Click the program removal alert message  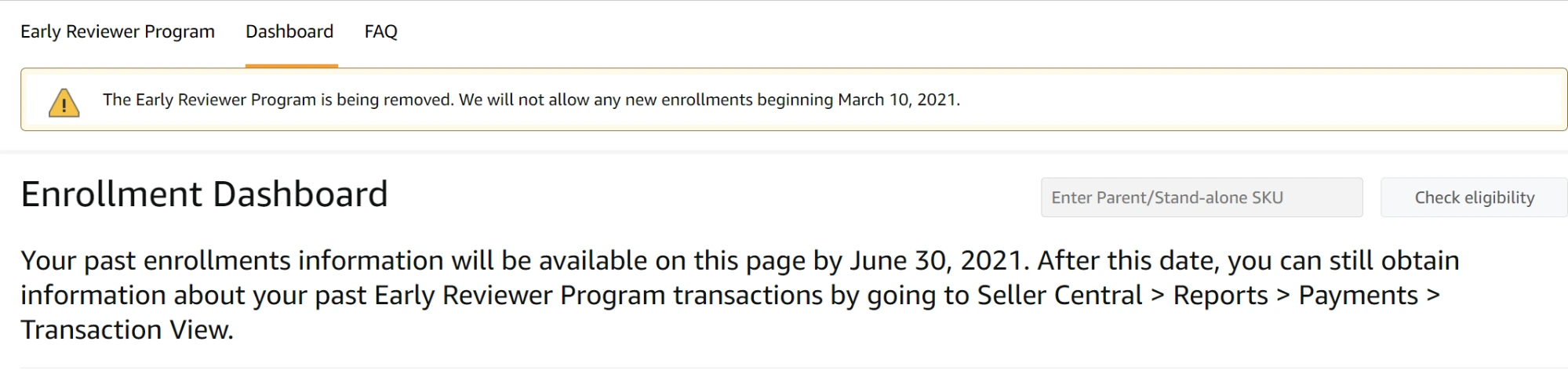click(x=531, y=100)
